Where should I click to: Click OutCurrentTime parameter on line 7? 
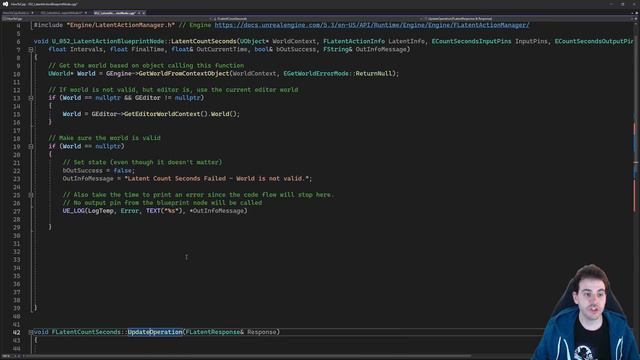point(222,49)
